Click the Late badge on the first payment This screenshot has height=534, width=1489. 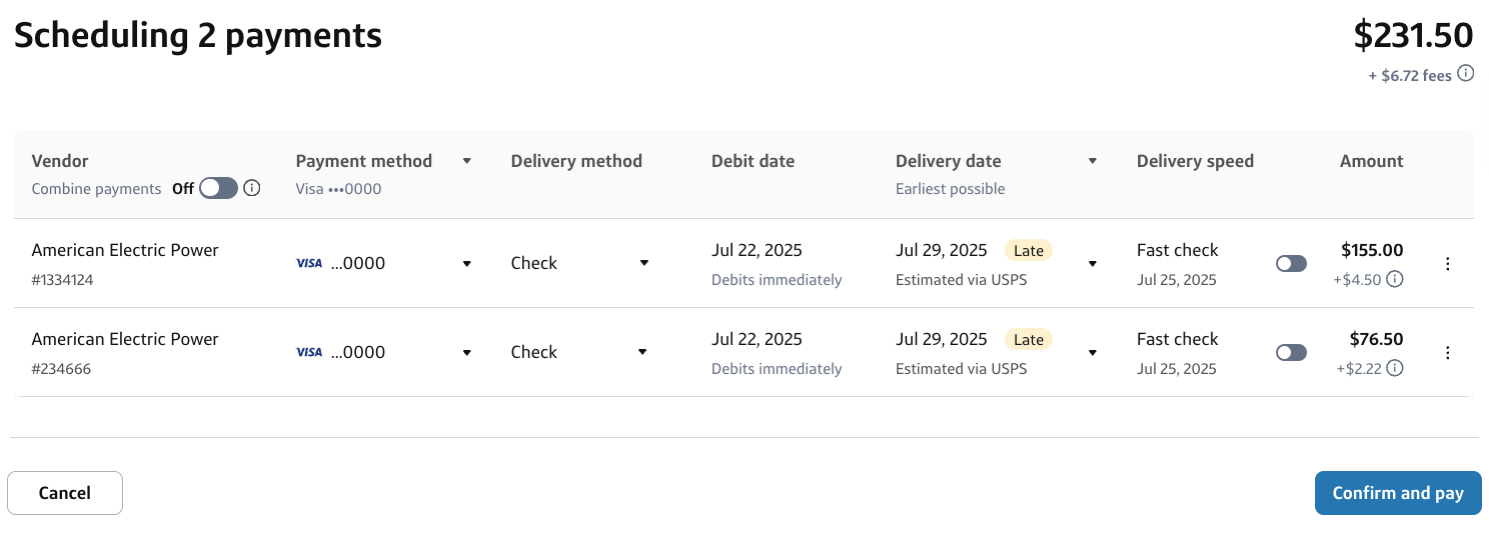tap(1028, 250)
